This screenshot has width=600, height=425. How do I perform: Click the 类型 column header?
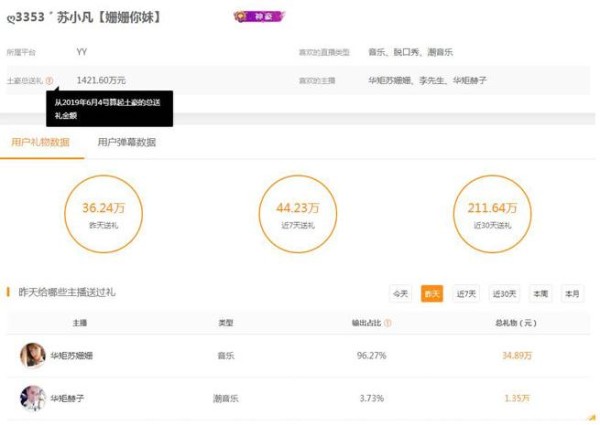coord(226,323)
